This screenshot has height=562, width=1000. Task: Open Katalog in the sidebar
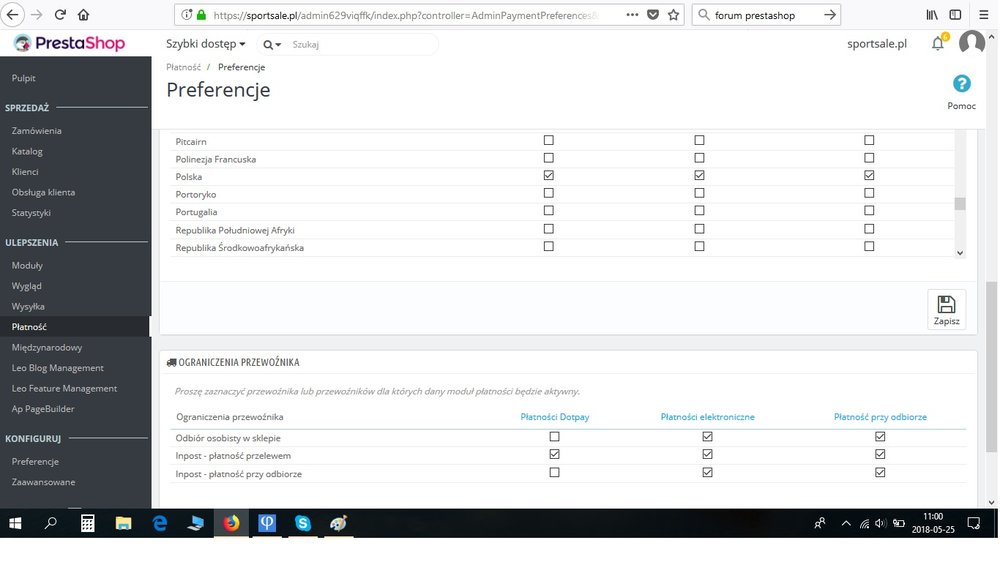tap(27, 151)
